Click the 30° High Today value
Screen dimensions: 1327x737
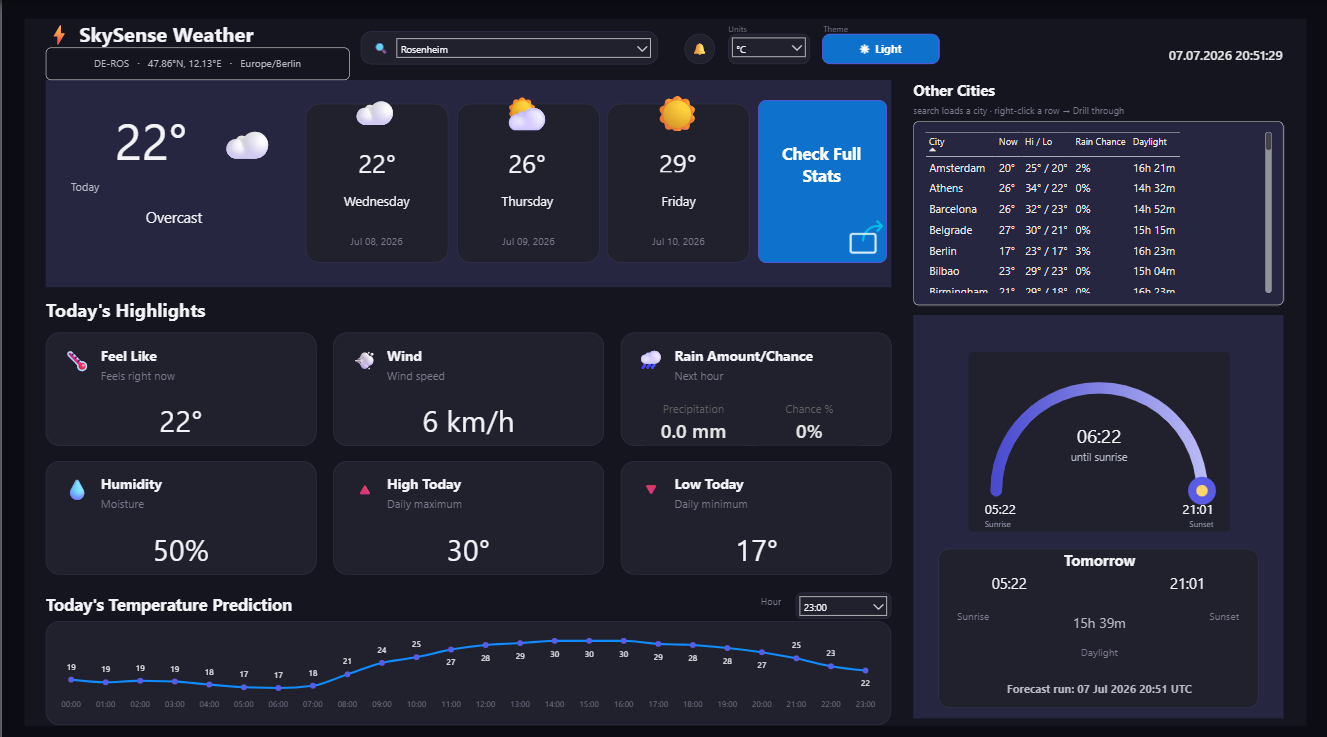coord(468,551)
